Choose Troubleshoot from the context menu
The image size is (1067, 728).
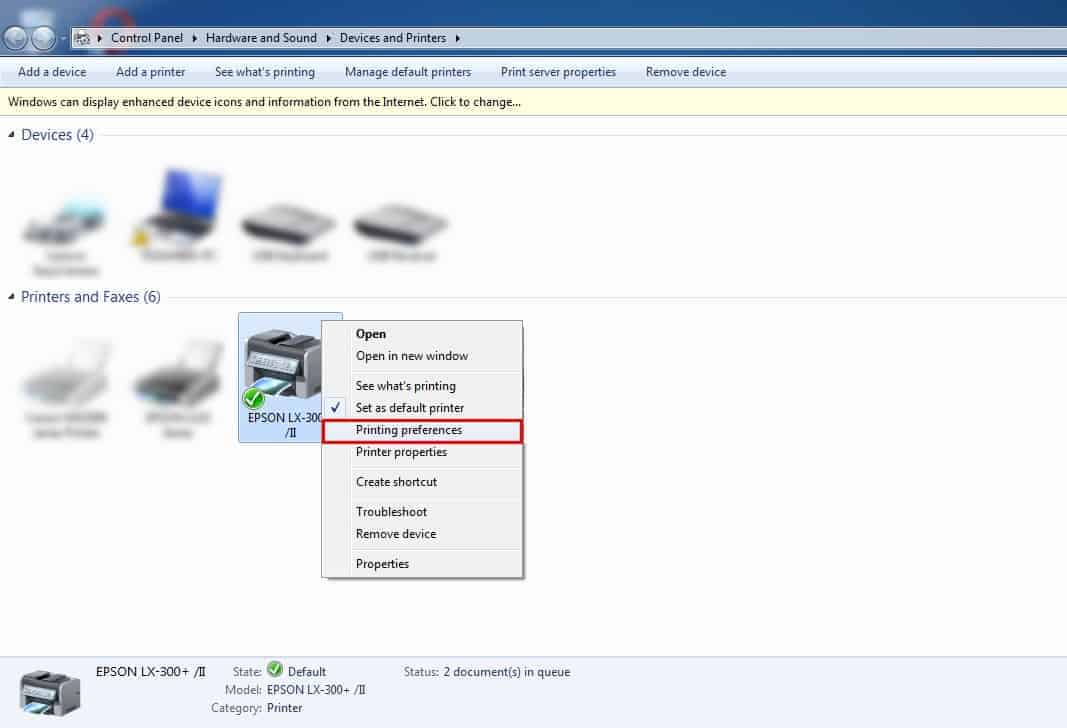pos(391,512)
